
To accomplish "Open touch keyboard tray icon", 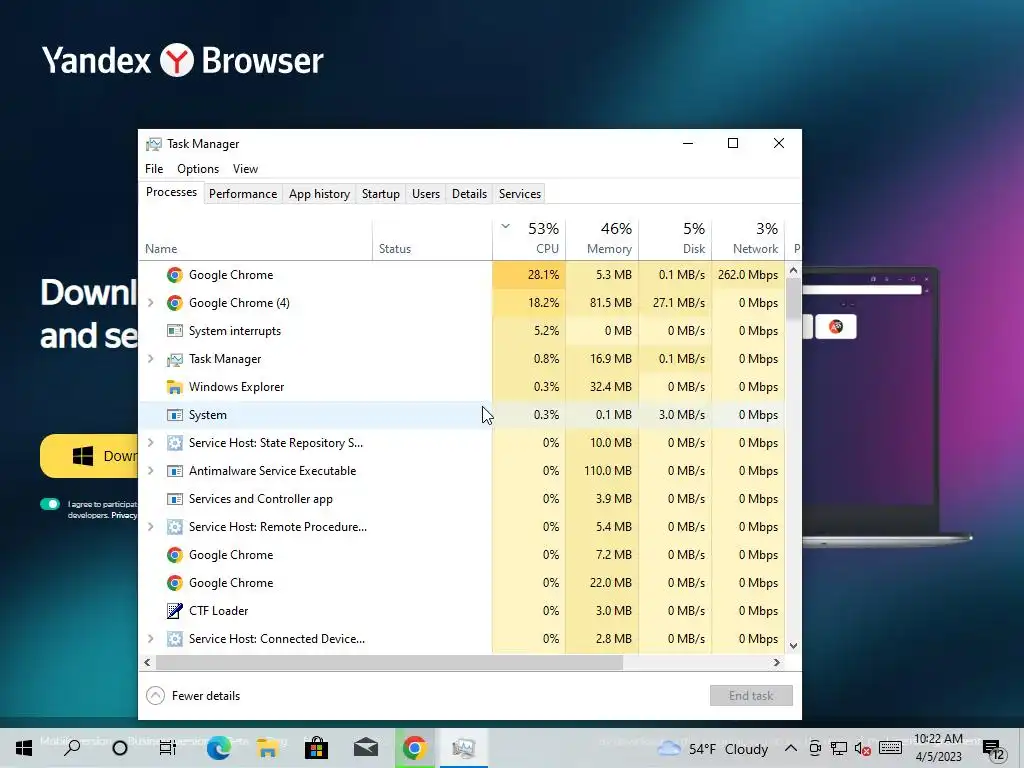I will point(890,748).
